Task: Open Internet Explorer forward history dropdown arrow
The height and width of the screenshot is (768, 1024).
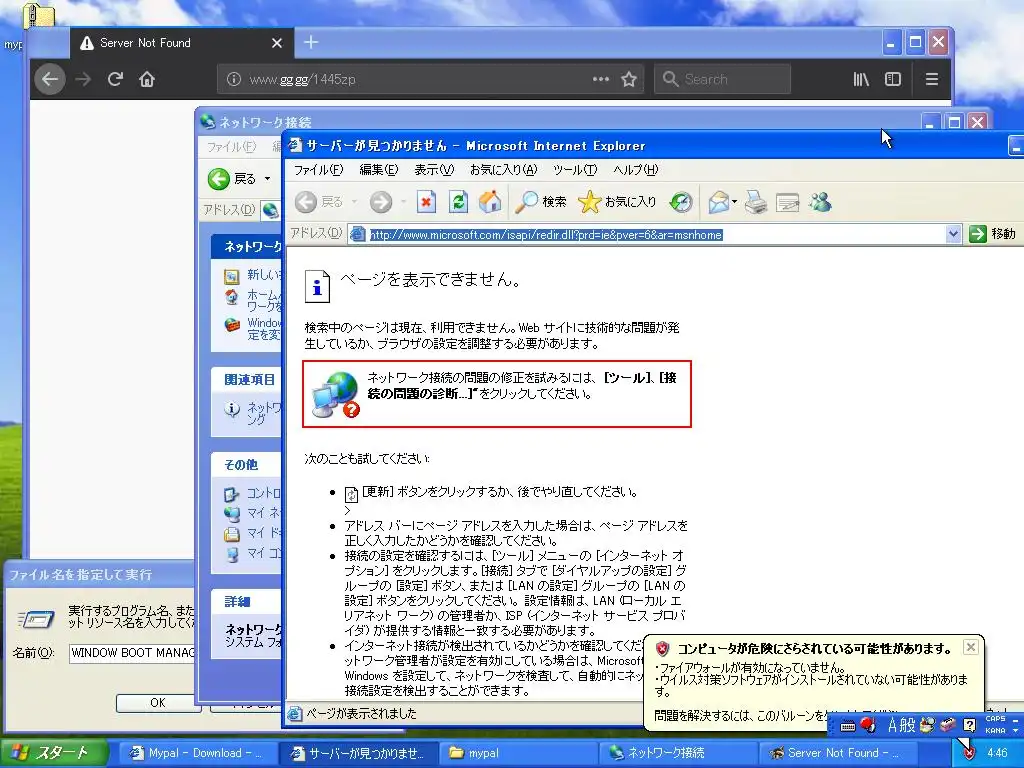Action: [x=403, y=202]
